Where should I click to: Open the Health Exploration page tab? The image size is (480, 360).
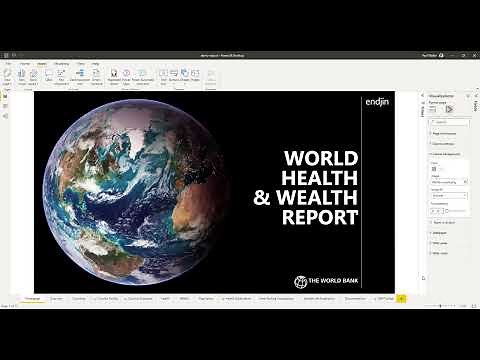click(236, 299)
